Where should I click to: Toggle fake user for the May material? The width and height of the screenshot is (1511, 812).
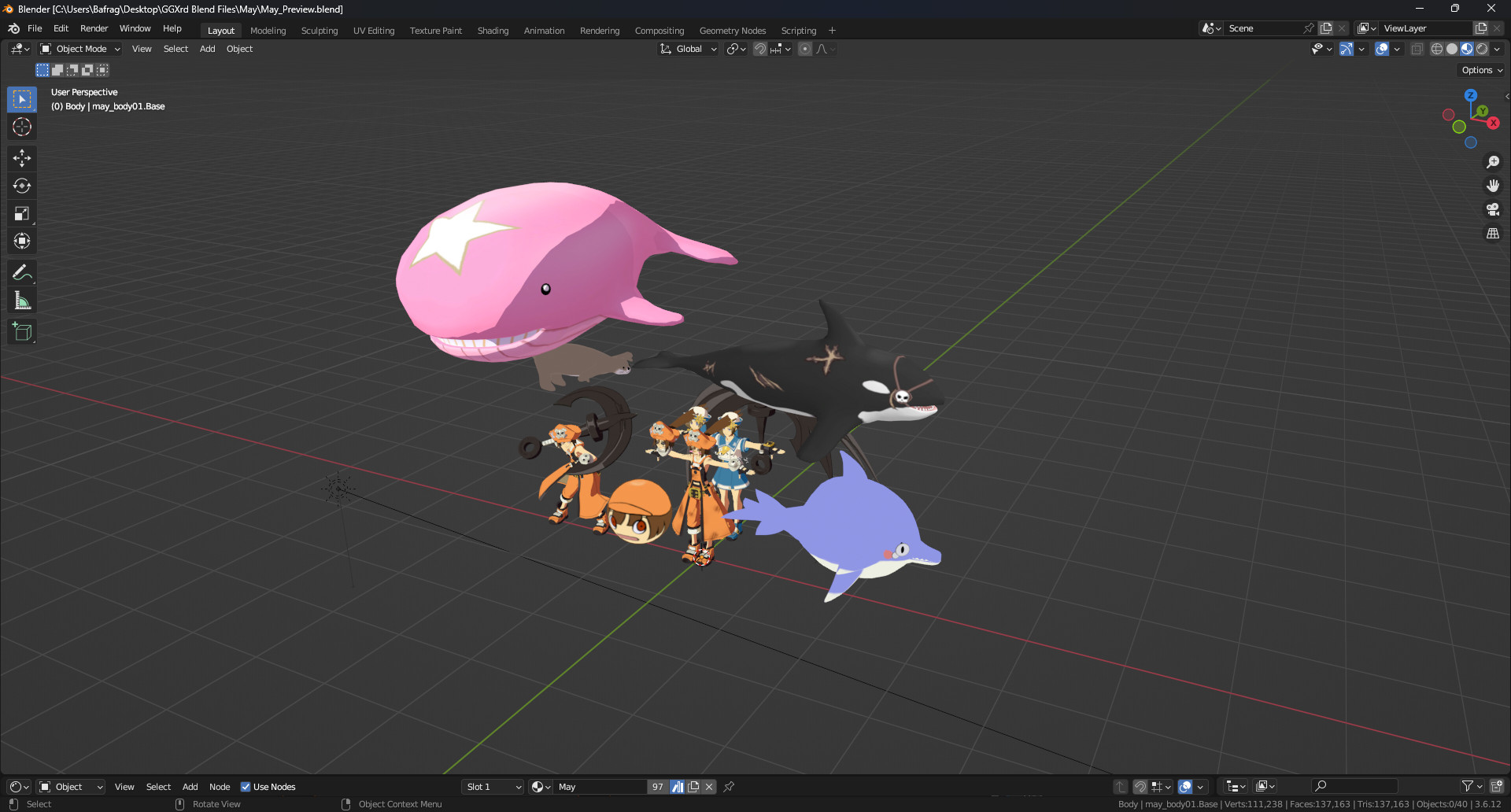(678, 787)
